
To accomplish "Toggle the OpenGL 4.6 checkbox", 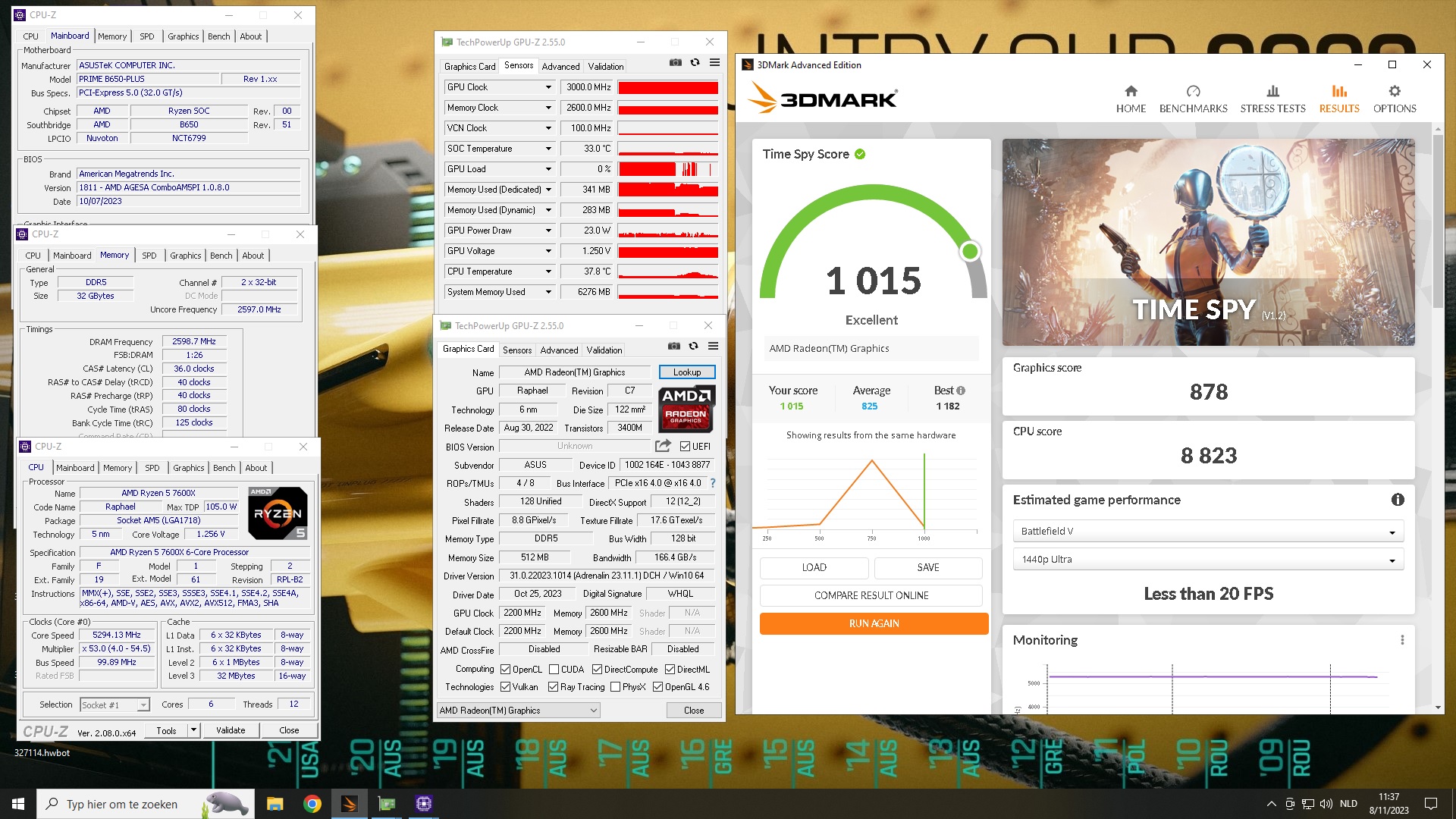I will pos(658,687).
